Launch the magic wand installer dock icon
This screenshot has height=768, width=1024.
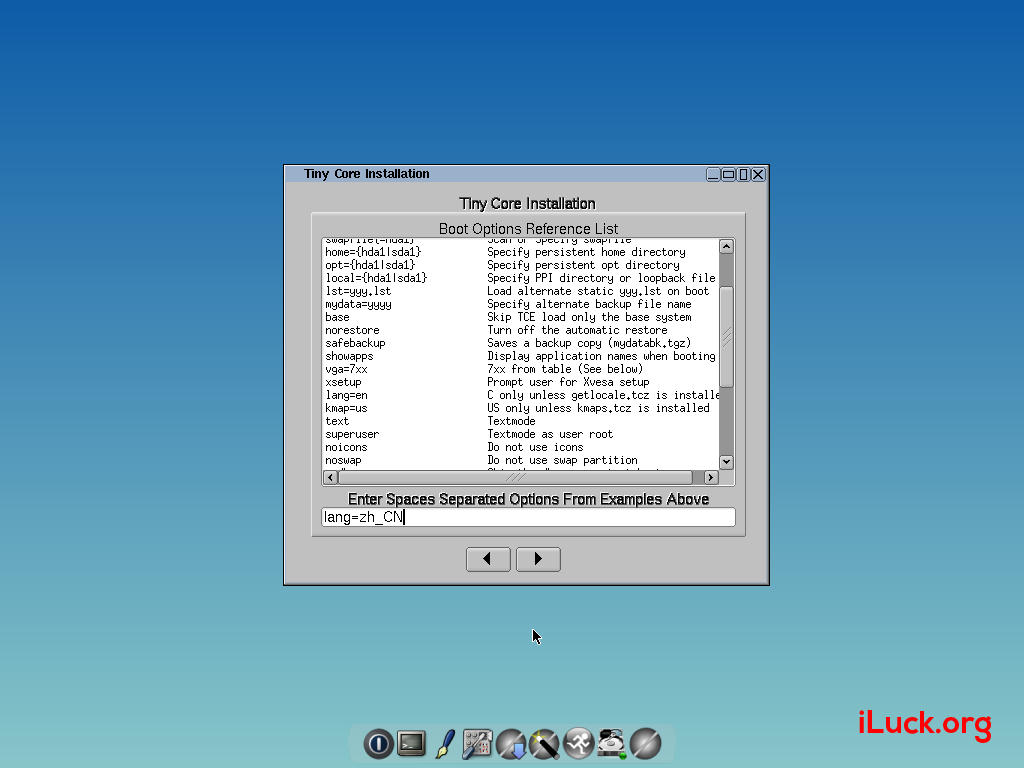[545, 744]
